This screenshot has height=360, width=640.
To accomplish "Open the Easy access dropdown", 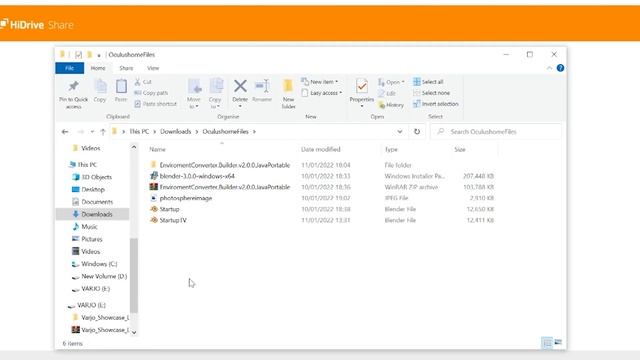I will [322, 93].
